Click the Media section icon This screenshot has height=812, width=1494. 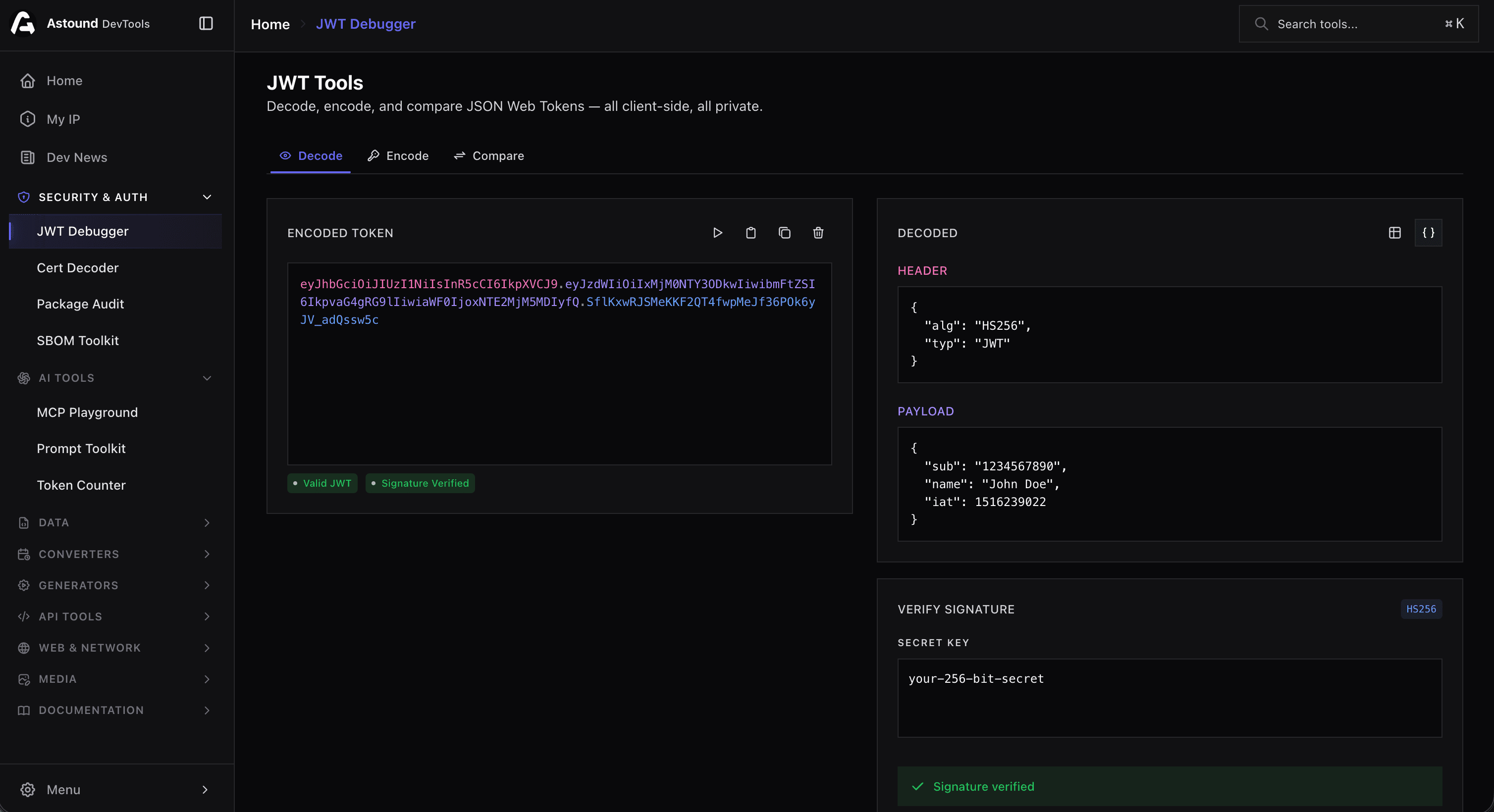(24, 679)
